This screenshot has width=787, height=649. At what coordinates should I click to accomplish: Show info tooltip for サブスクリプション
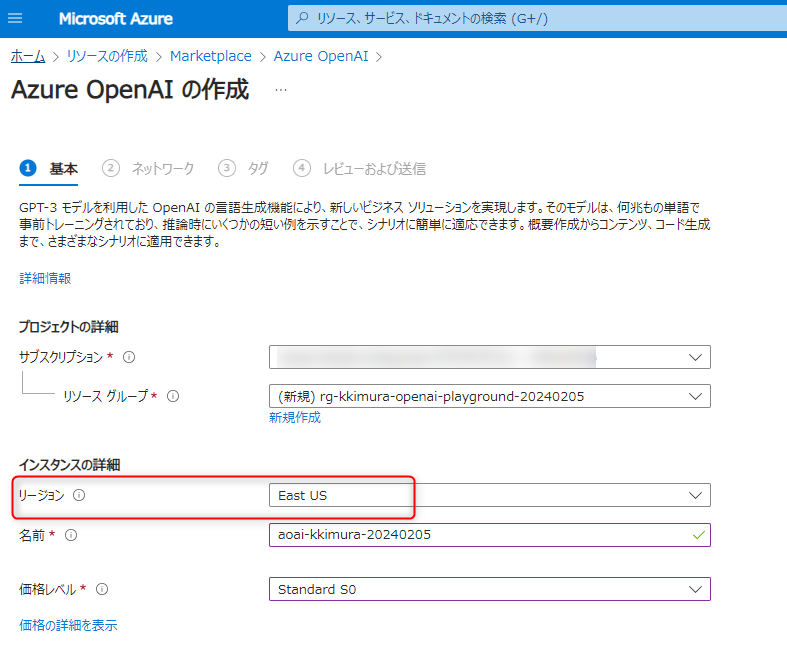pyautogui.click(x=129, y=357)
